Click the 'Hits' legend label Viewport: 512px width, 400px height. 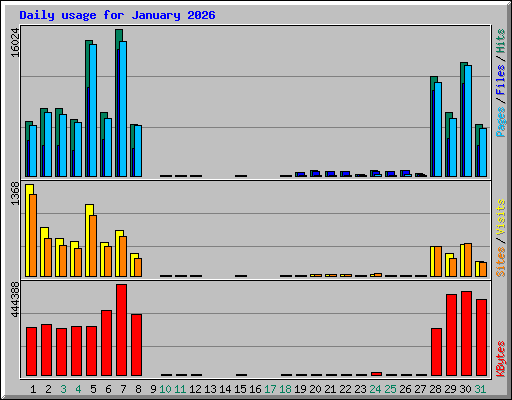click(501, 41)
